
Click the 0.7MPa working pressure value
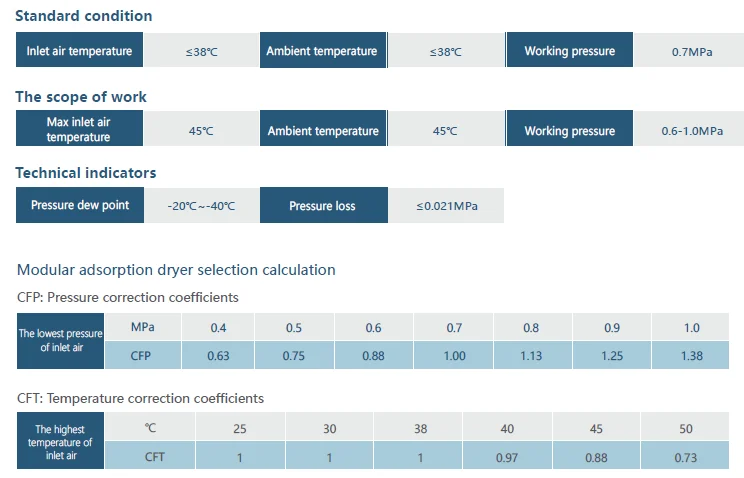(690, 51)
